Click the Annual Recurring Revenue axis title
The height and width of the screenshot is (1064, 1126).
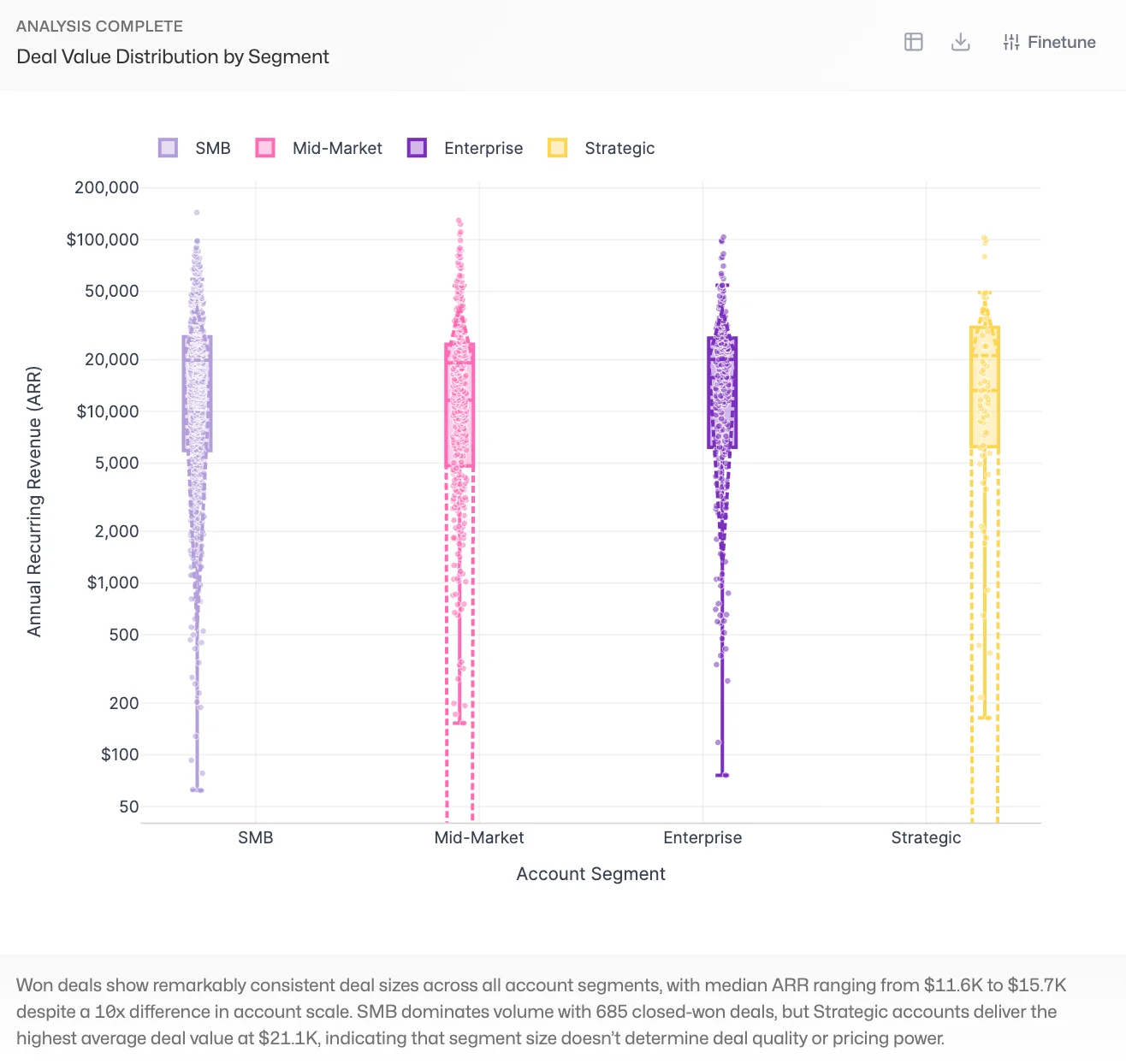(x=34, y=501)
